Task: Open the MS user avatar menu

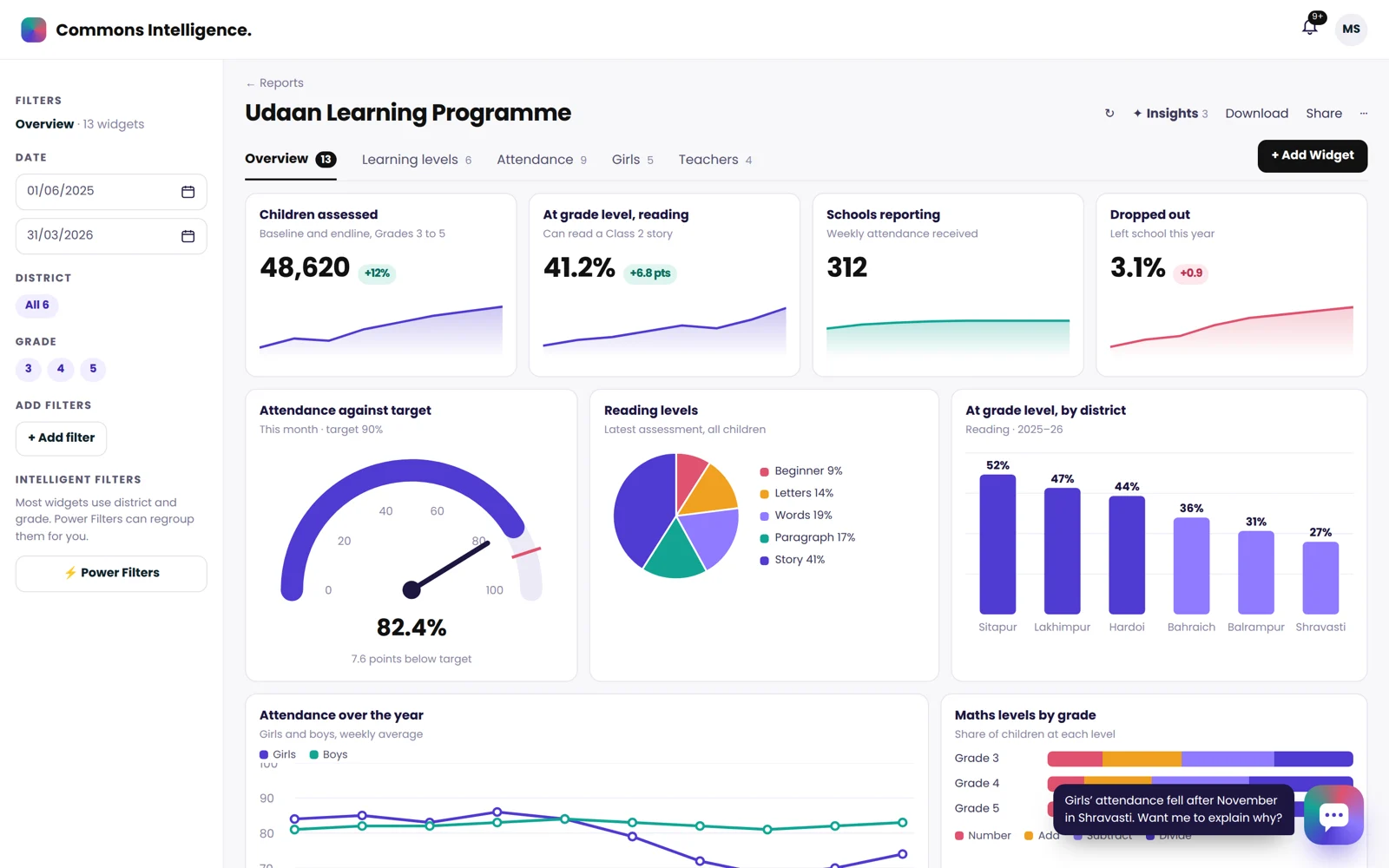Action: (x=1351, y=29)
